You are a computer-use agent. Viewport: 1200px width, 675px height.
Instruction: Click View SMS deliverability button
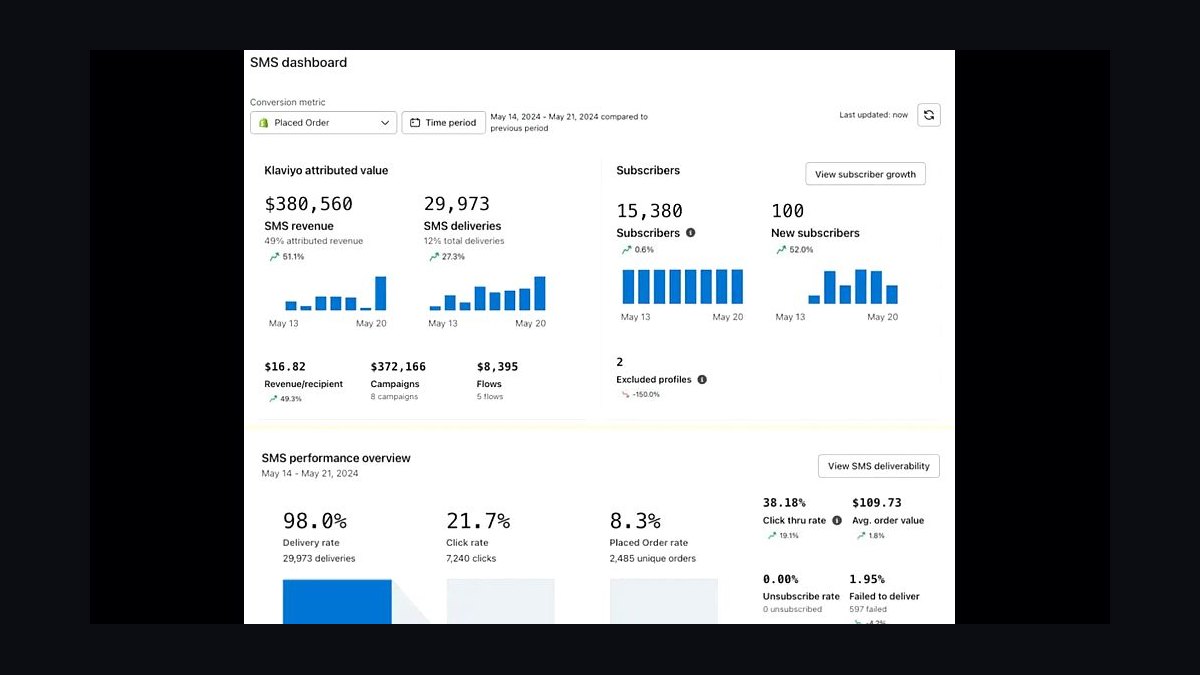[878, 466]
